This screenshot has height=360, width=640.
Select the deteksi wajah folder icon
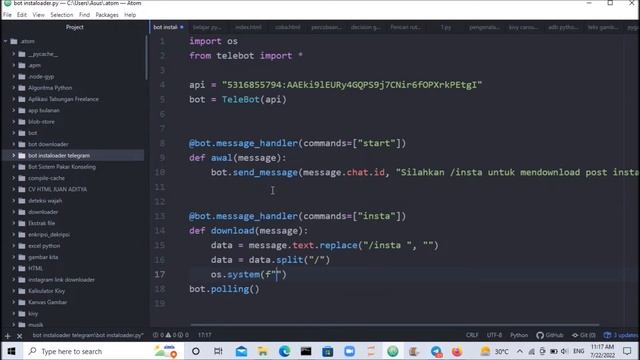pyautogui.click(x=22, y=201)
